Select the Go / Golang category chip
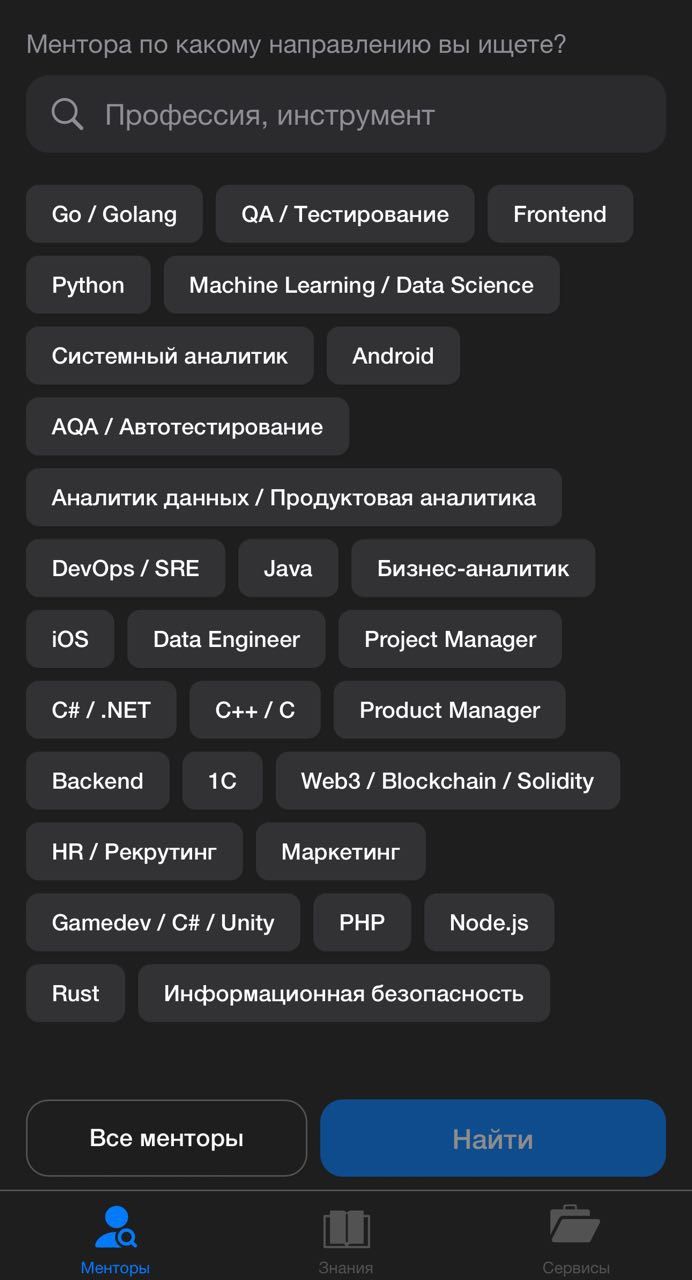Viewport: 692px width, 1280px height. [114, 213]
